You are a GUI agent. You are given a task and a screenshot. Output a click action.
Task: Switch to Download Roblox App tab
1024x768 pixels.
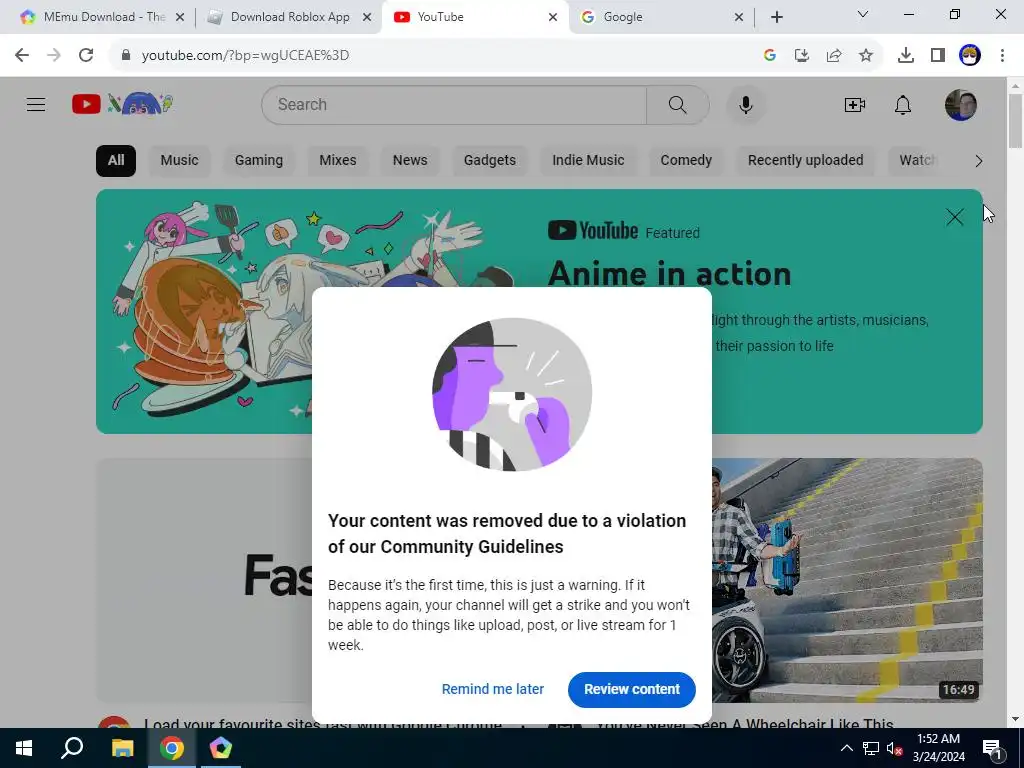point(288,17)
